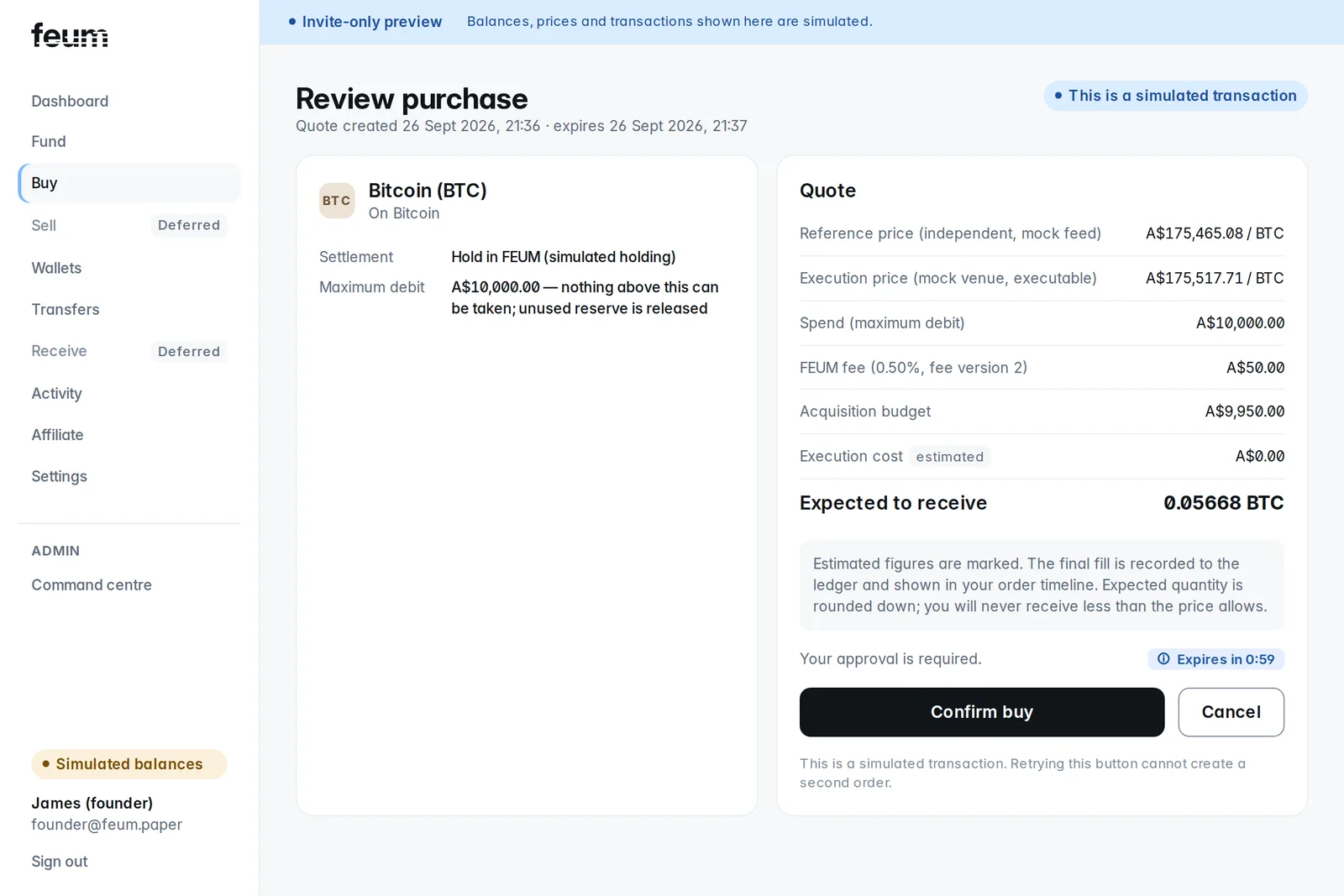Click the 'FEUM fee (0.50%, fee version 2)' label

(913, 368)
